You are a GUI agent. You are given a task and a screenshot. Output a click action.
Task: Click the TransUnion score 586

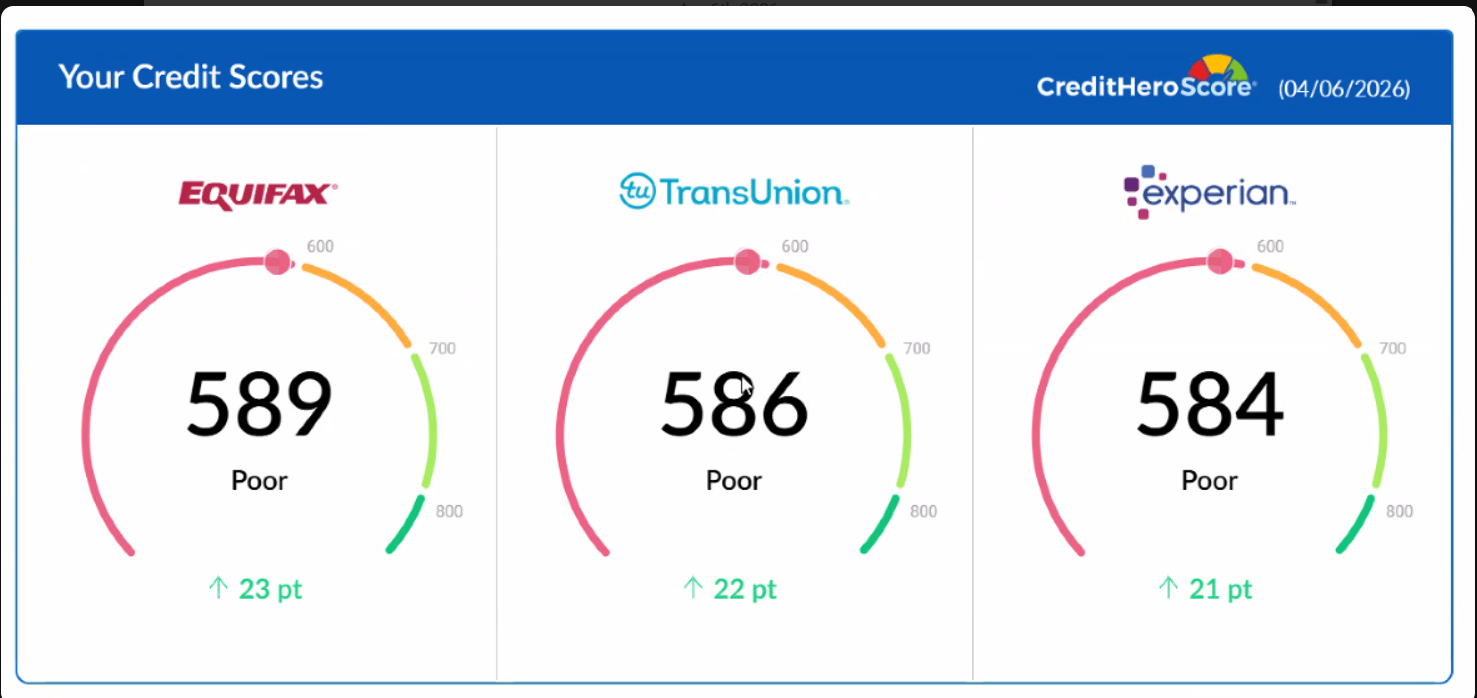(734, 405)
